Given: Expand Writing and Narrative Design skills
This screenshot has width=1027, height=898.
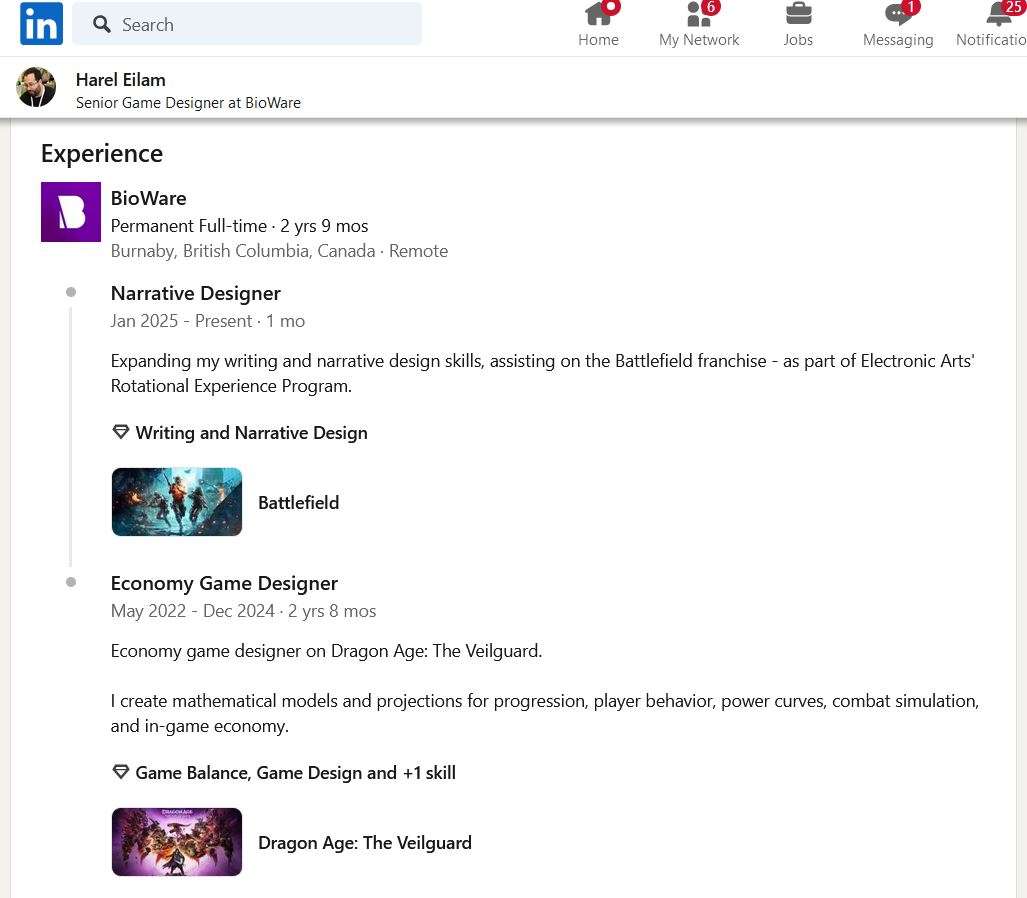Looking at the screenshot, I should (x=251, y=433).
